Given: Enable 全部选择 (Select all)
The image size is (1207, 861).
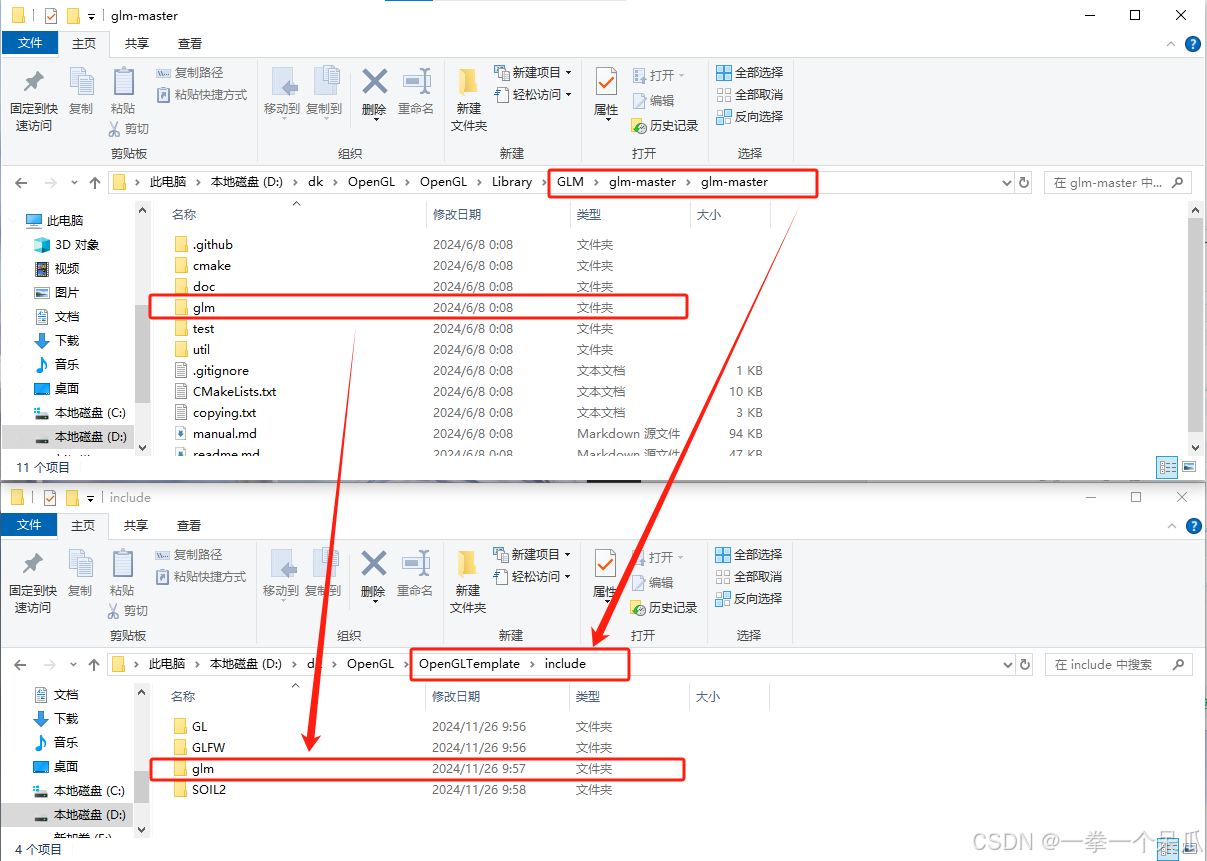Looking at the screenshot, I should (749, 72).
